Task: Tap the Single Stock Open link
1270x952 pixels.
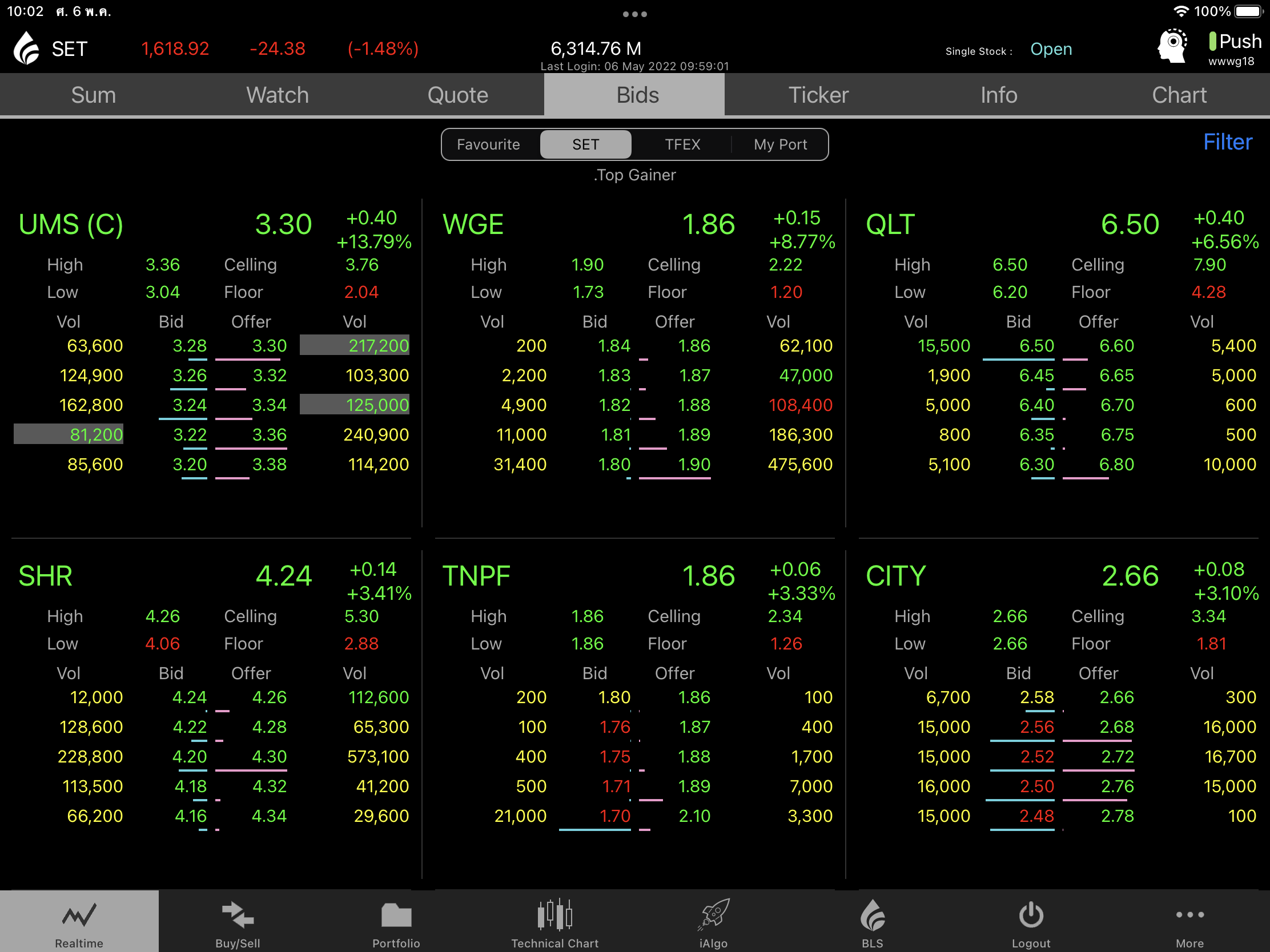Action: [1051, 49]
